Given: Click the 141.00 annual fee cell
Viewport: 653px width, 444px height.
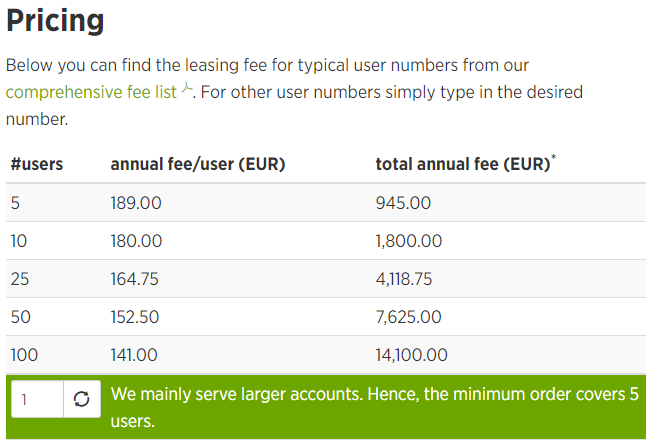Looking at the screenshot, I should tap(134, 355).
